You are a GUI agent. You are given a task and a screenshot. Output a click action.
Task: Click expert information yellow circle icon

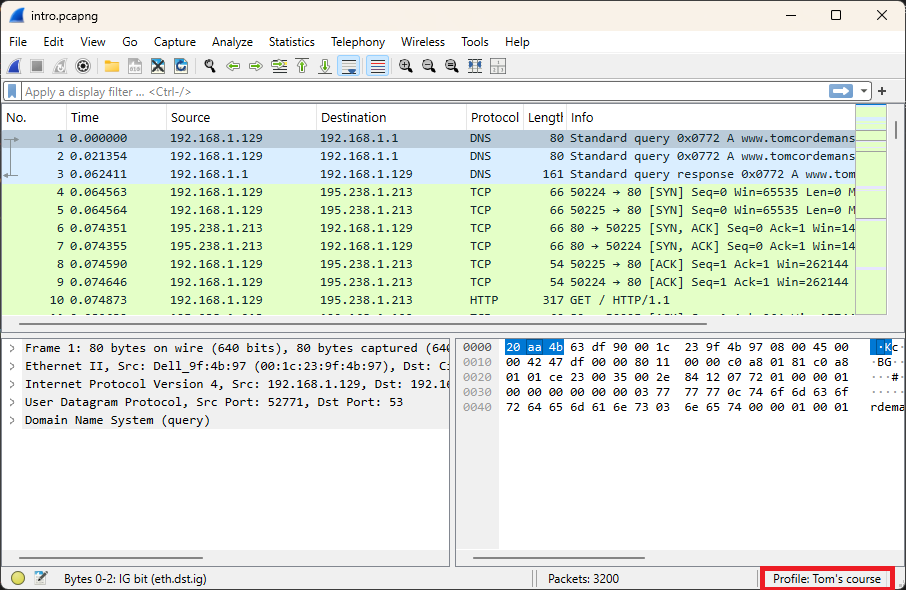pyautogui.click(x=18, y=578)
